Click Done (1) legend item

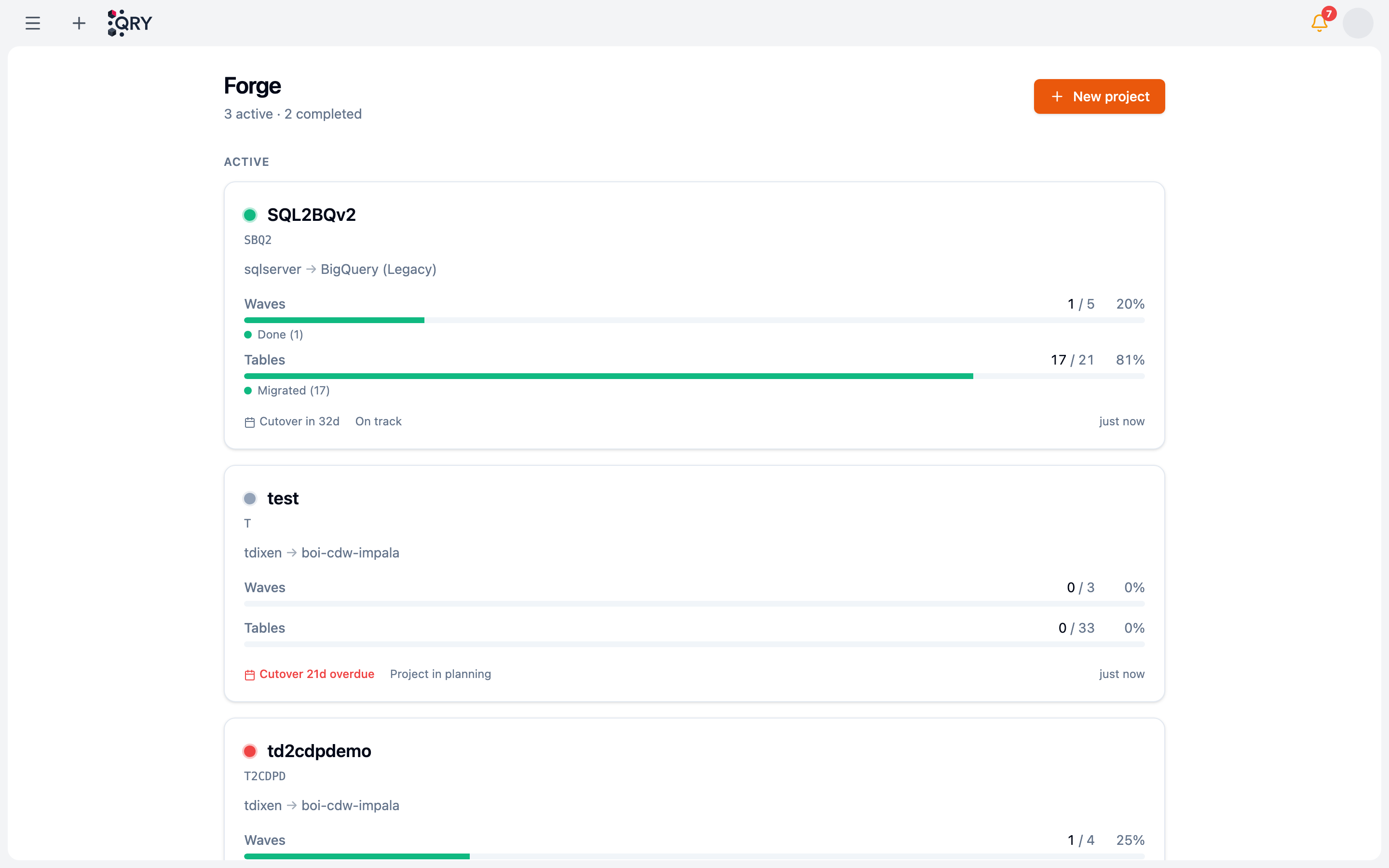(x=274, y=335)
